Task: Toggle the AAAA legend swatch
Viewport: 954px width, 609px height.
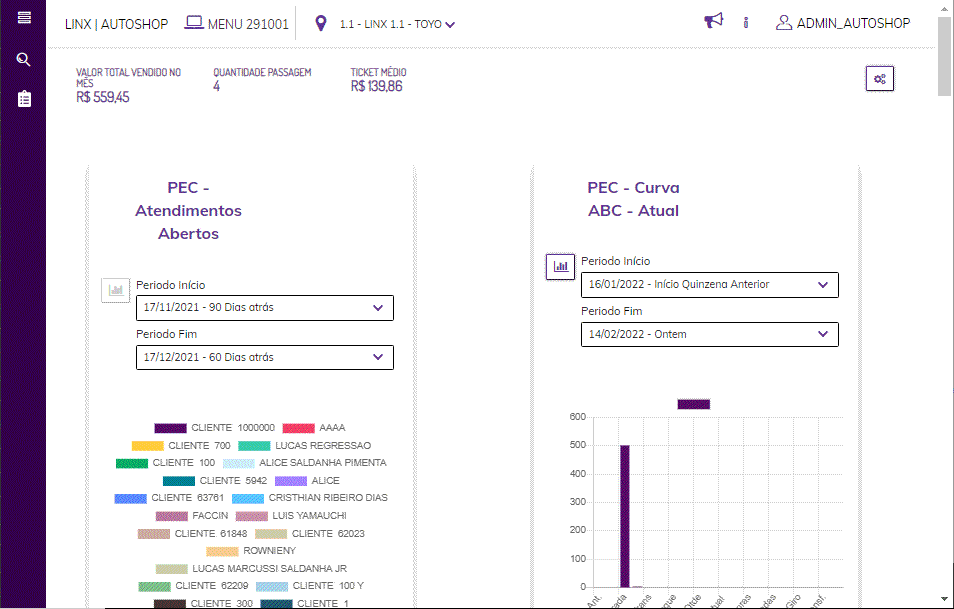Action: (x=299, y=428)
